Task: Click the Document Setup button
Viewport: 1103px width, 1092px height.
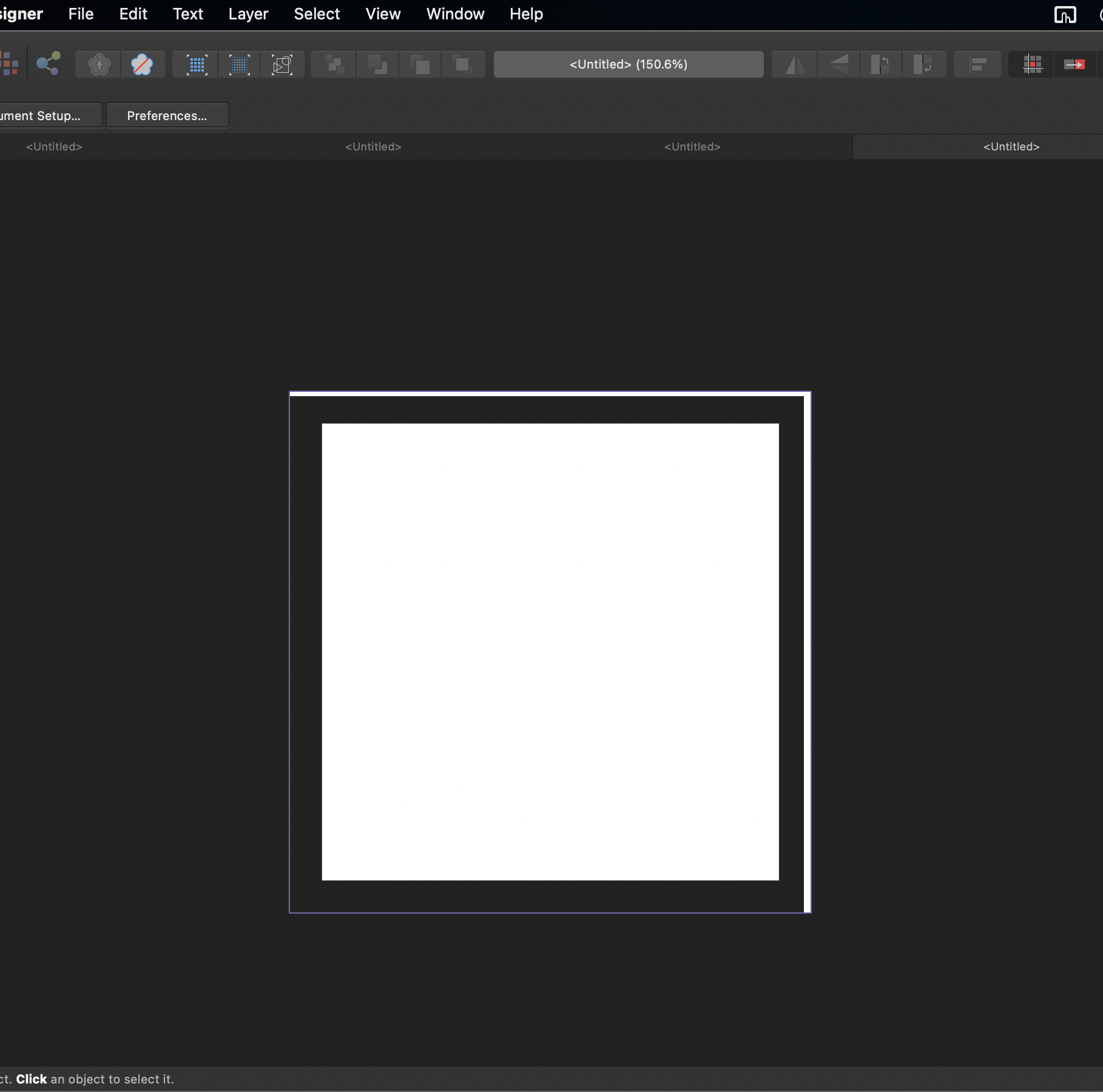Action: pos(50,115)
